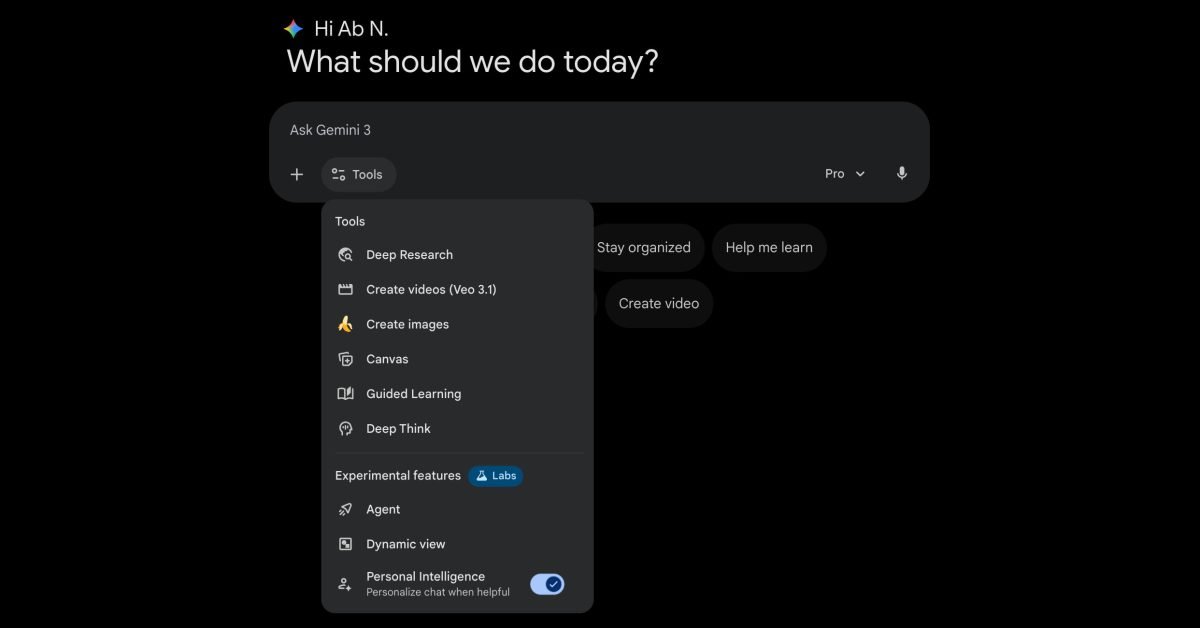The image size is (1200, 628).
Task: Click the Ask Gemini 3 prompt field
Action: tap(600, 130)
